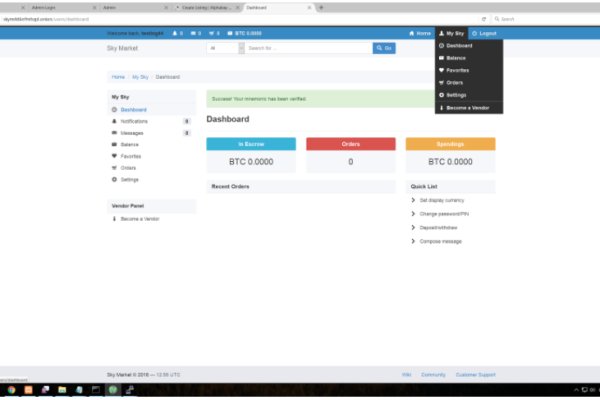Click the Settings gear icon in sidebar
This screenshot has width=600, height=400.
pyautogui.click(x=114, y=179)
